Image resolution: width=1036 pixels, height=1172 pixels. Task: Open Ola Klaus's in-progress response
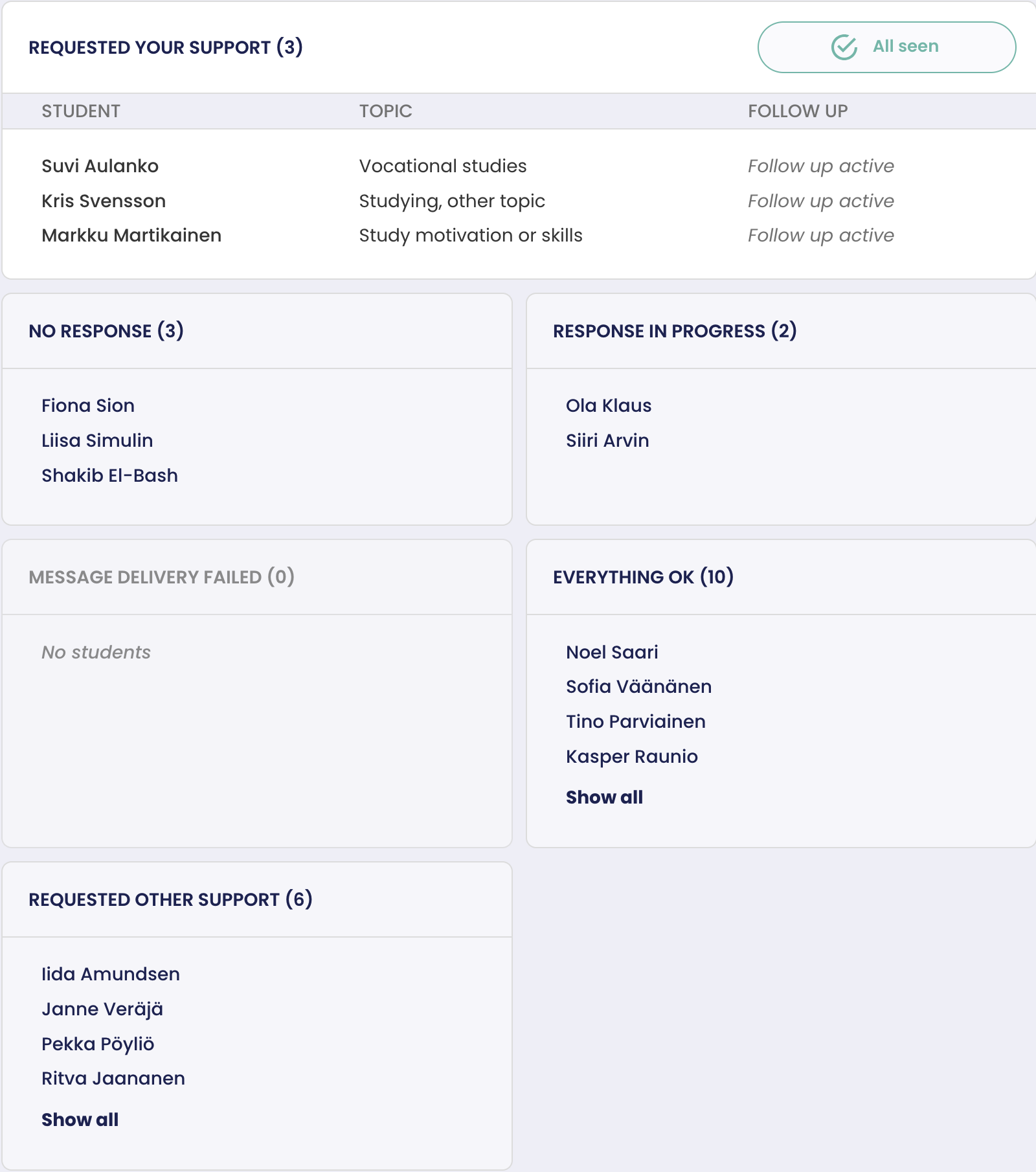click(x=609, y=406)
